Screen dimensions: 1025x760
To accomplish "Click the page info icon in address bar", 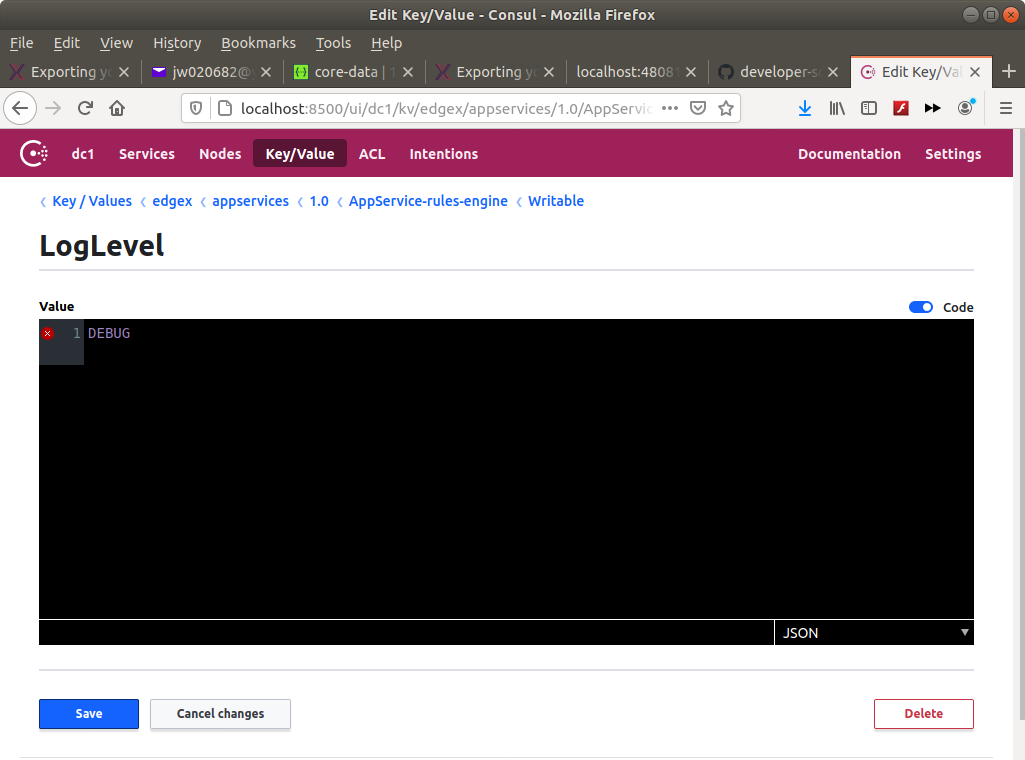I will tap(224, 108).
